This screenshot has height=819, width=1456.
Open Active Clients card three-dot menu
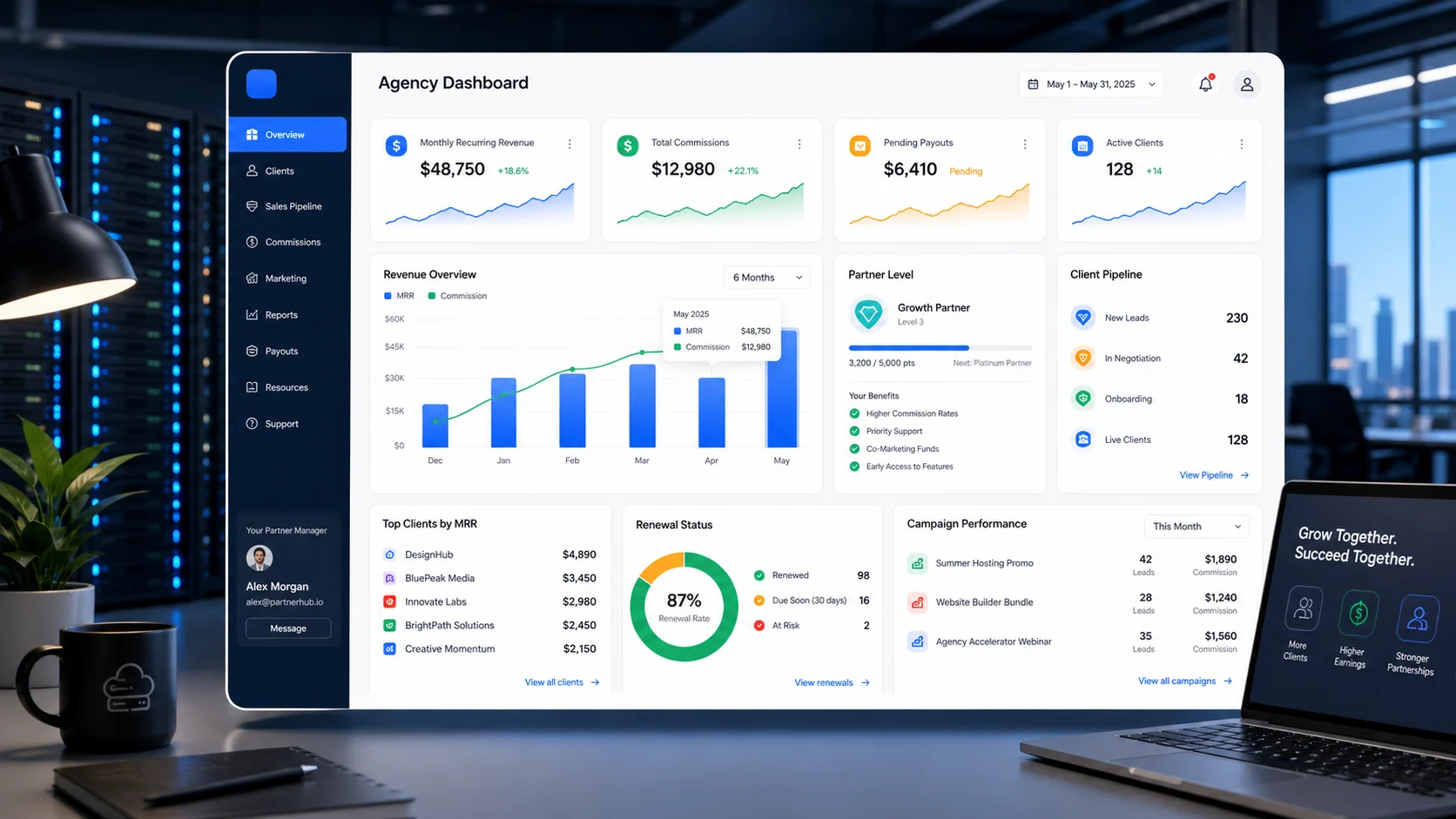tap(1241, 144)
